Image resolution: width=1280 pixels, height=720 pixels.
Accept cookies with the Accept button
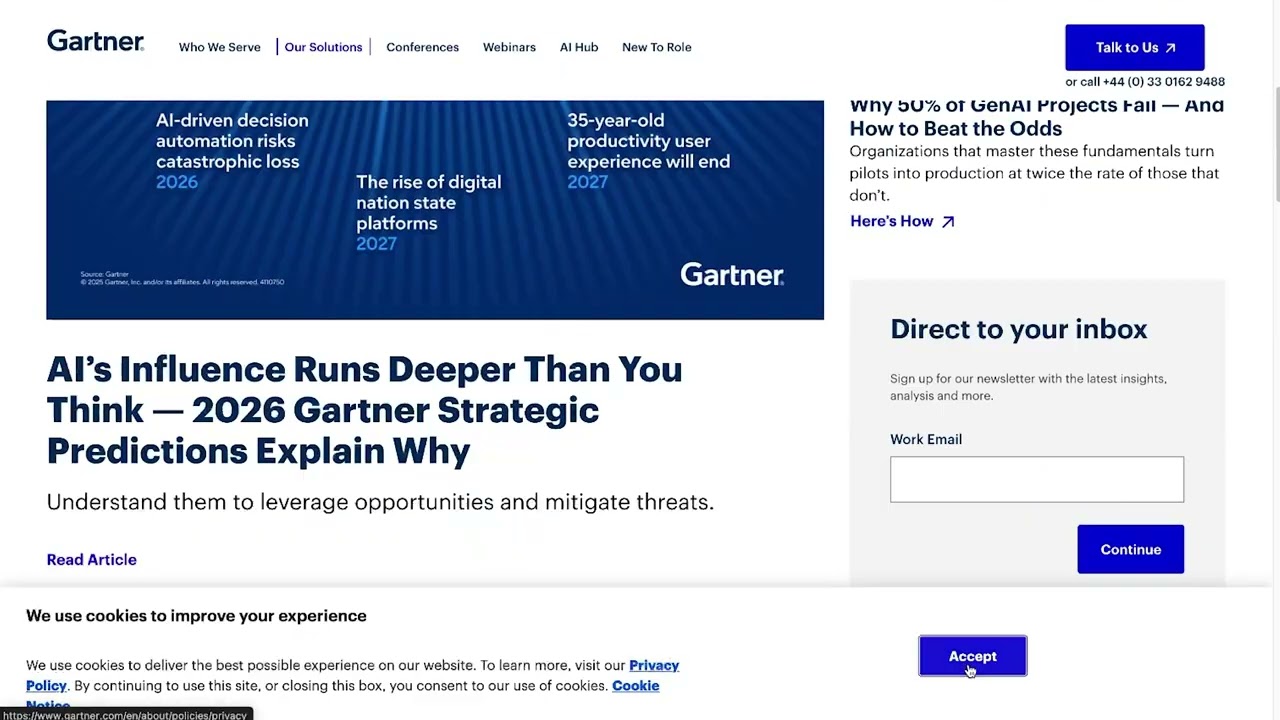973,656
